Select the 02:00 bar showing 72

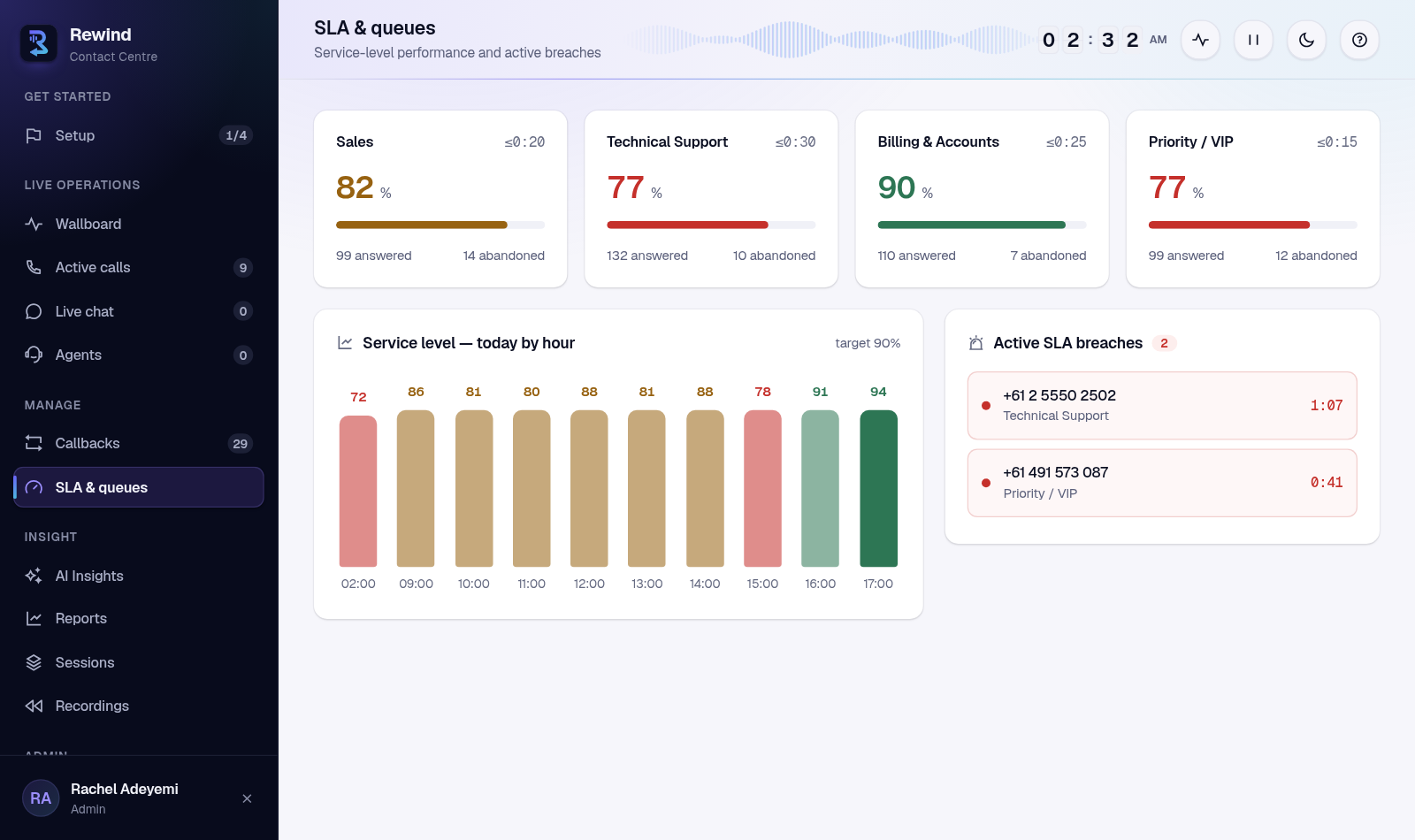pyautogui.click(x=358, y=491)
